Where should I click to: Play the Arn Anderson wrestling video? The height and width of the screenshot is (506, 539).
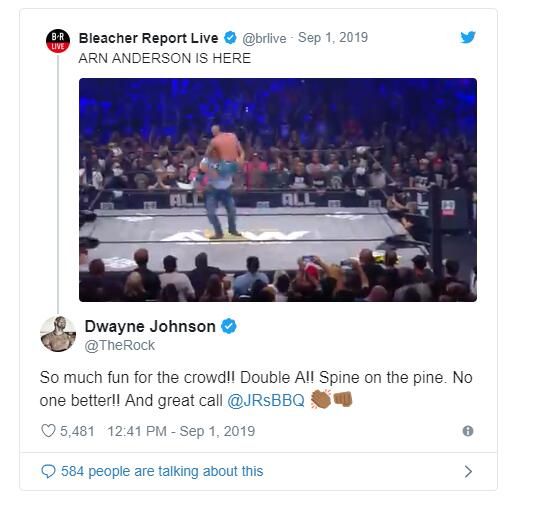(278, 190)
